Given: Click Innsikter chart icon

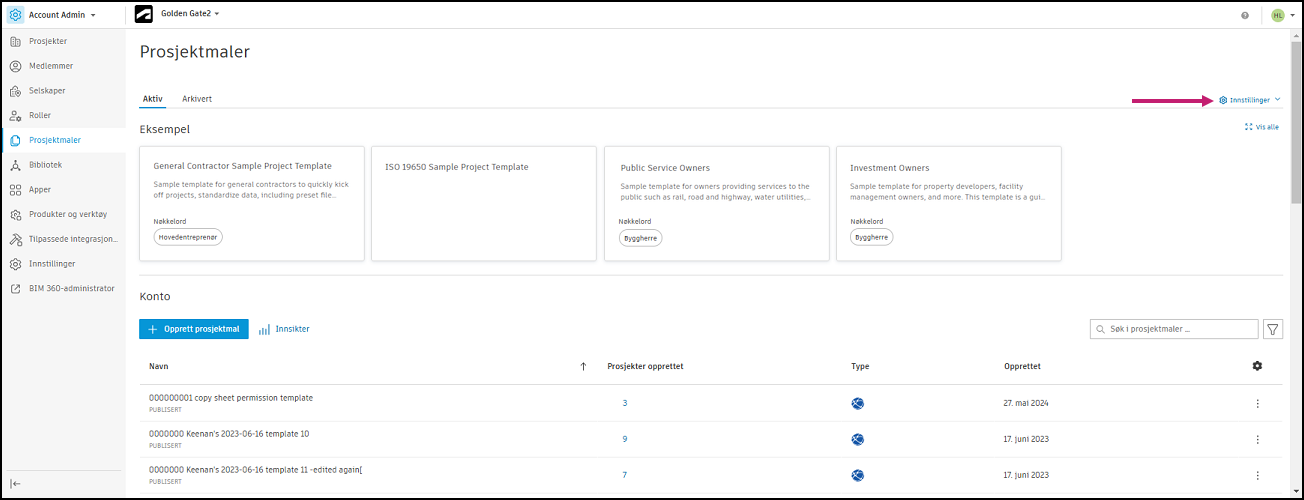Looking at the screenshot, I should pos(265,329).
